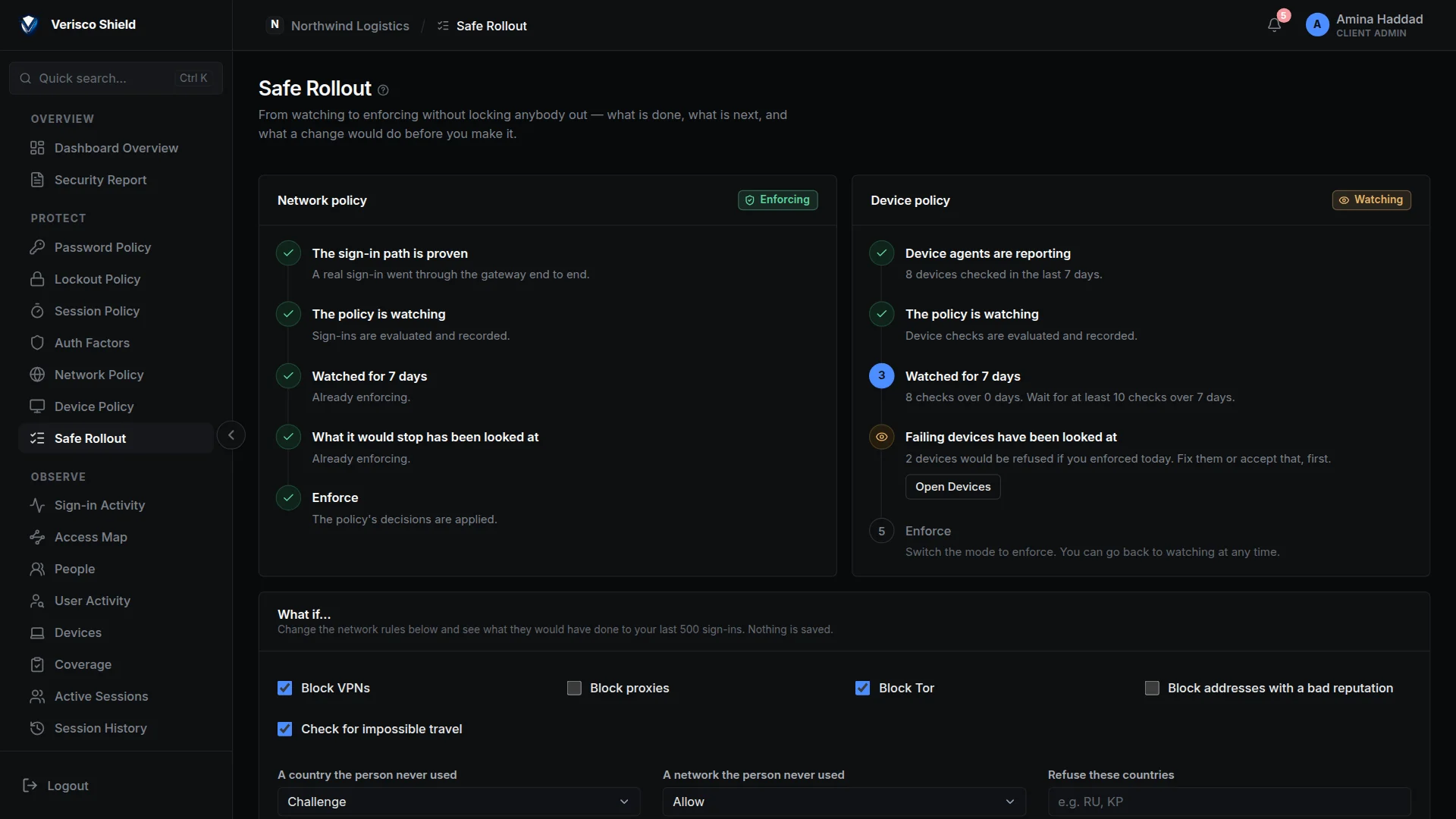This screenshot has width=1456, height=819.
Task: Click the Auth Factors shield icon
Action: point(37,343)
